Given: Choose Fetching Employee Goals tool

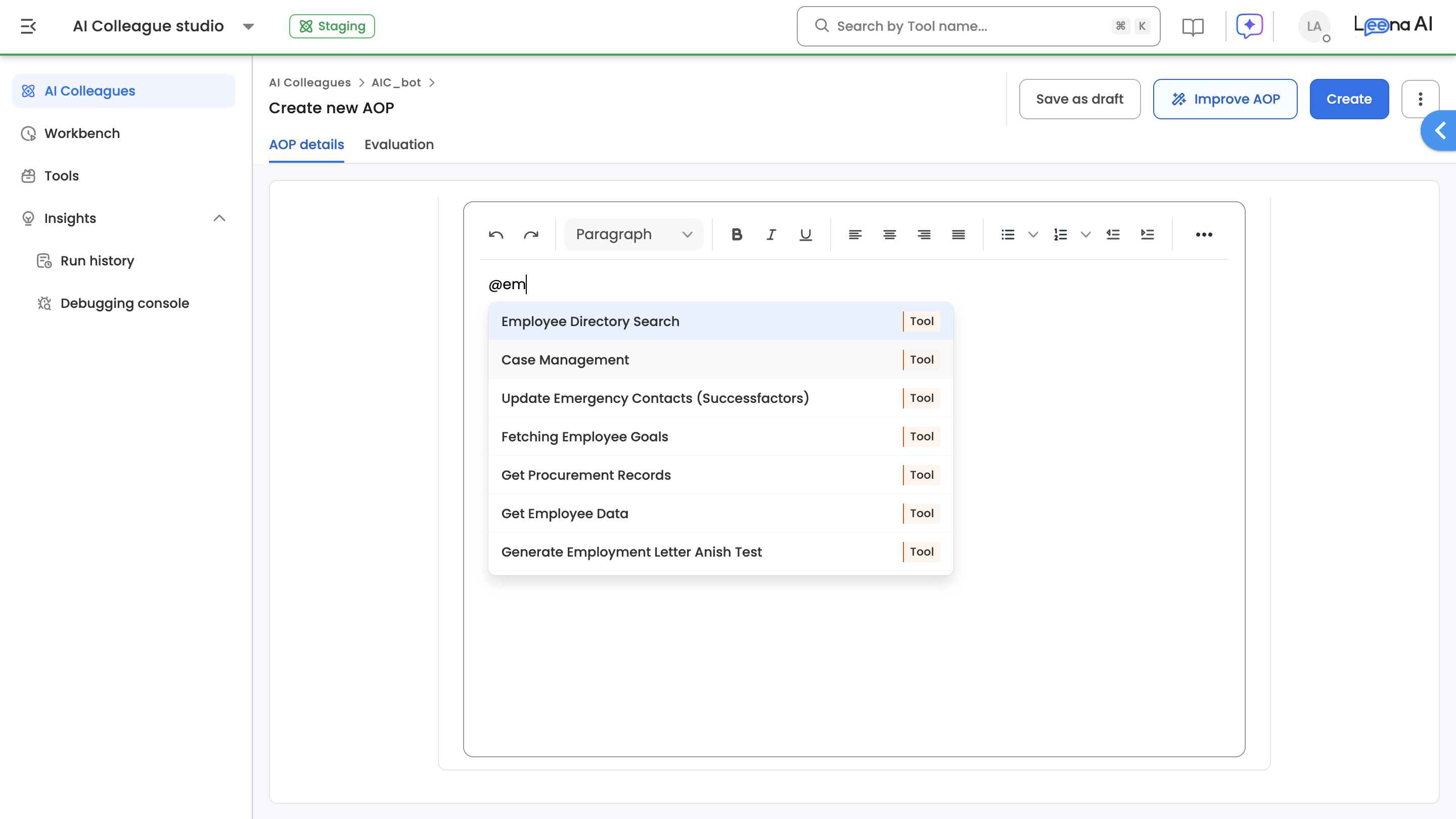Looking at the screenshot, I should click(720, 436).
